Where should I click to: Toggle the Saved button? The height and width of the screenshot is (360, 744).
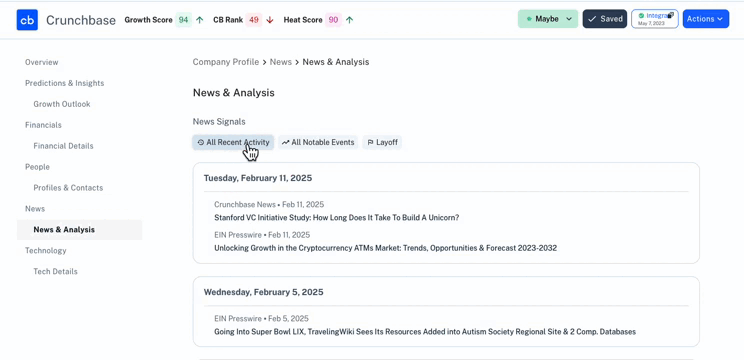604,19
